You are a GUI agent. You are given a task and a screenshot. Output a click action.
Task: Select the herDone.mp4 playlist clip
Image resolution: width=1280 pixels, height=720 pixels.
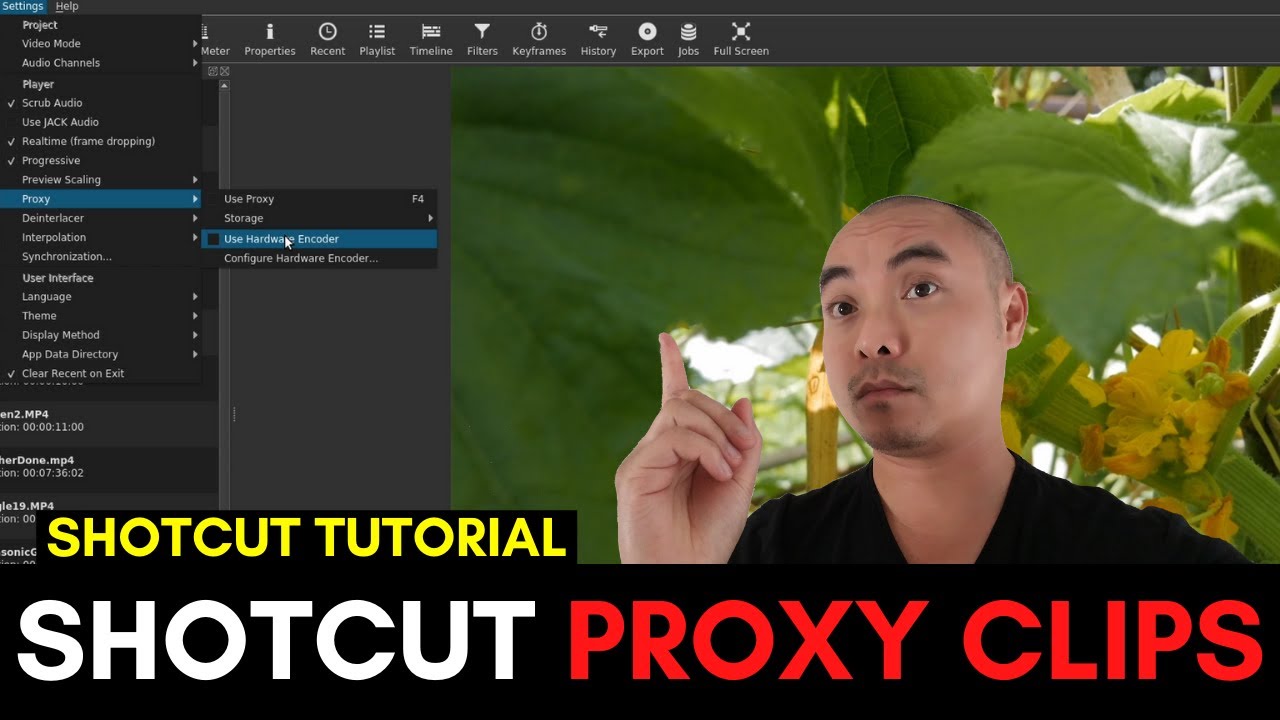(109, 467)
